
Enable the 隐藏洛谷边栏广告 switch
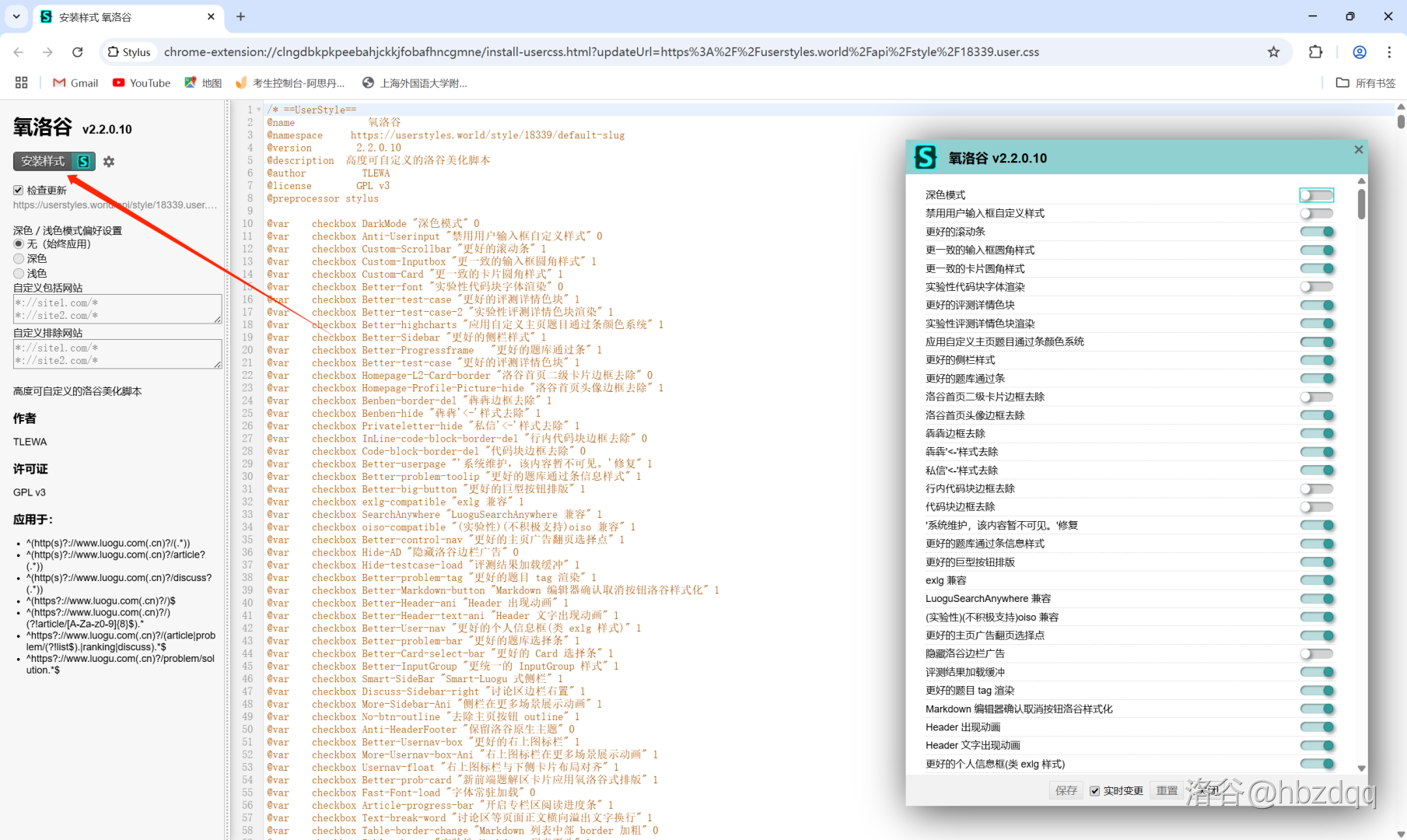pyautogui.click(x=1316, y=654)
